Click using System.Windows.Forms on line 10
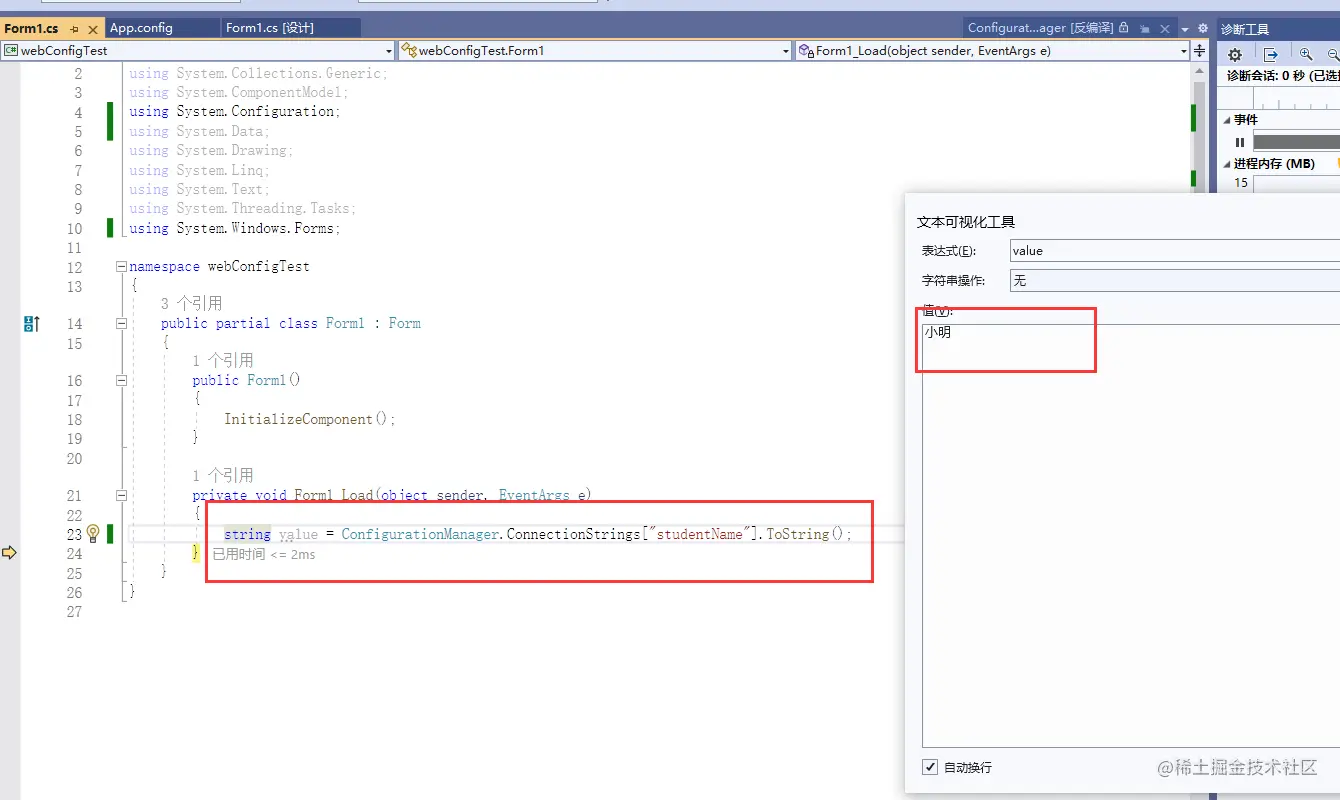1340x800 pixels. pos(235,228)
